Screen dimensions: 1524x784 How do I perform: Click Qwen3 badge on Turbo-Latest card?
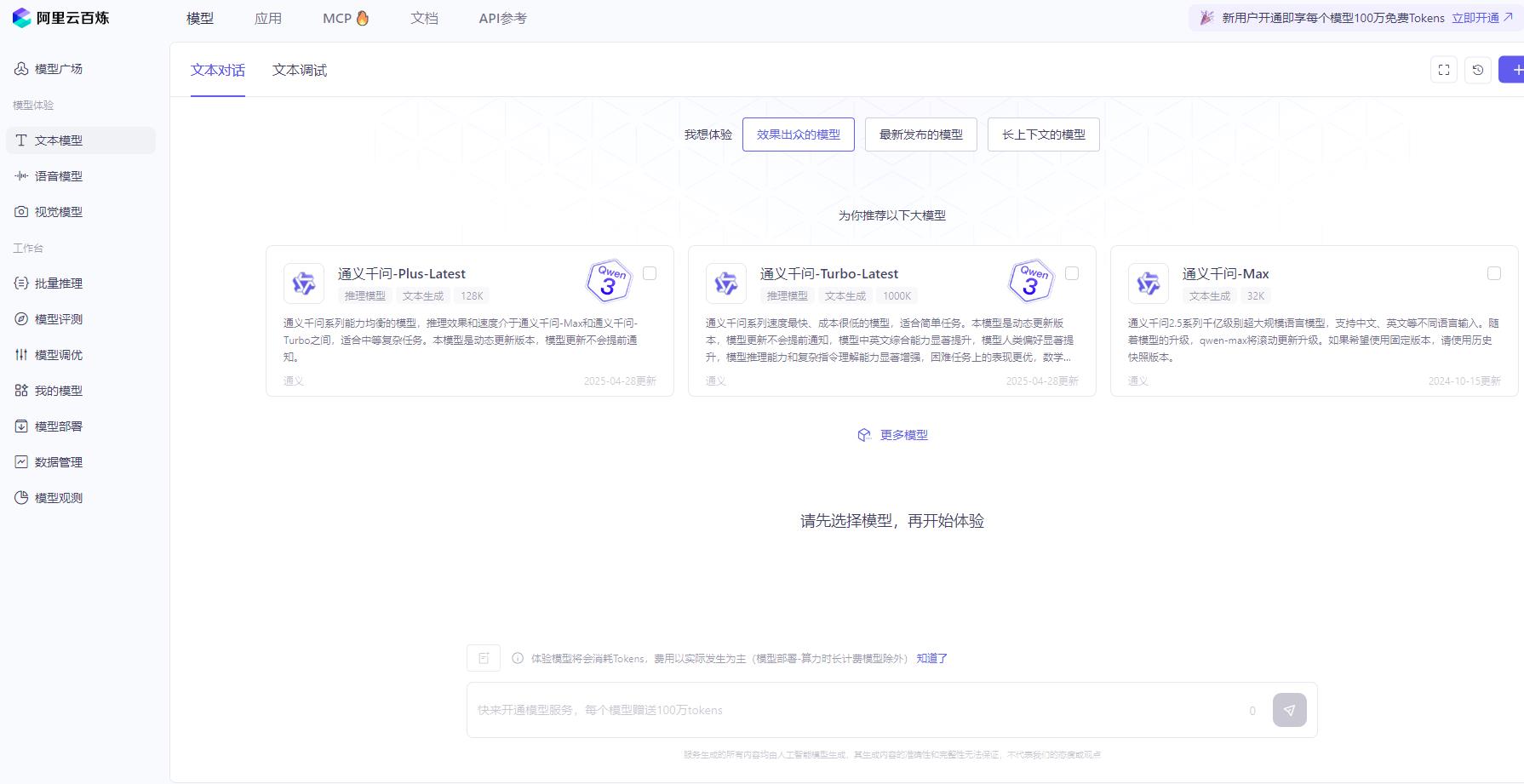coord(1032,281)
